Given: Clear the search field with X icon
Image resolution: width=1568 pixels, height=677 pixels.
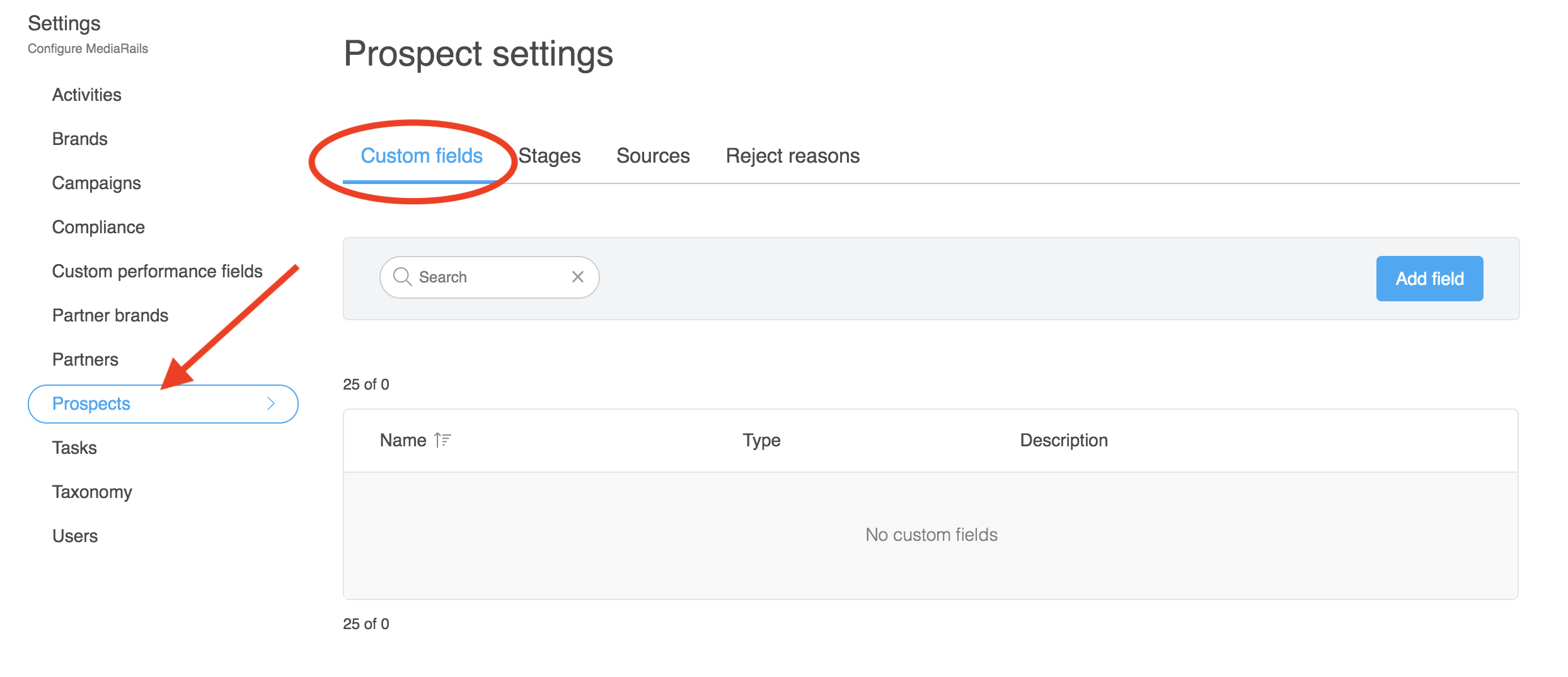Looking at the screenshot, I should pyautogui.click(x=577, y=277).
